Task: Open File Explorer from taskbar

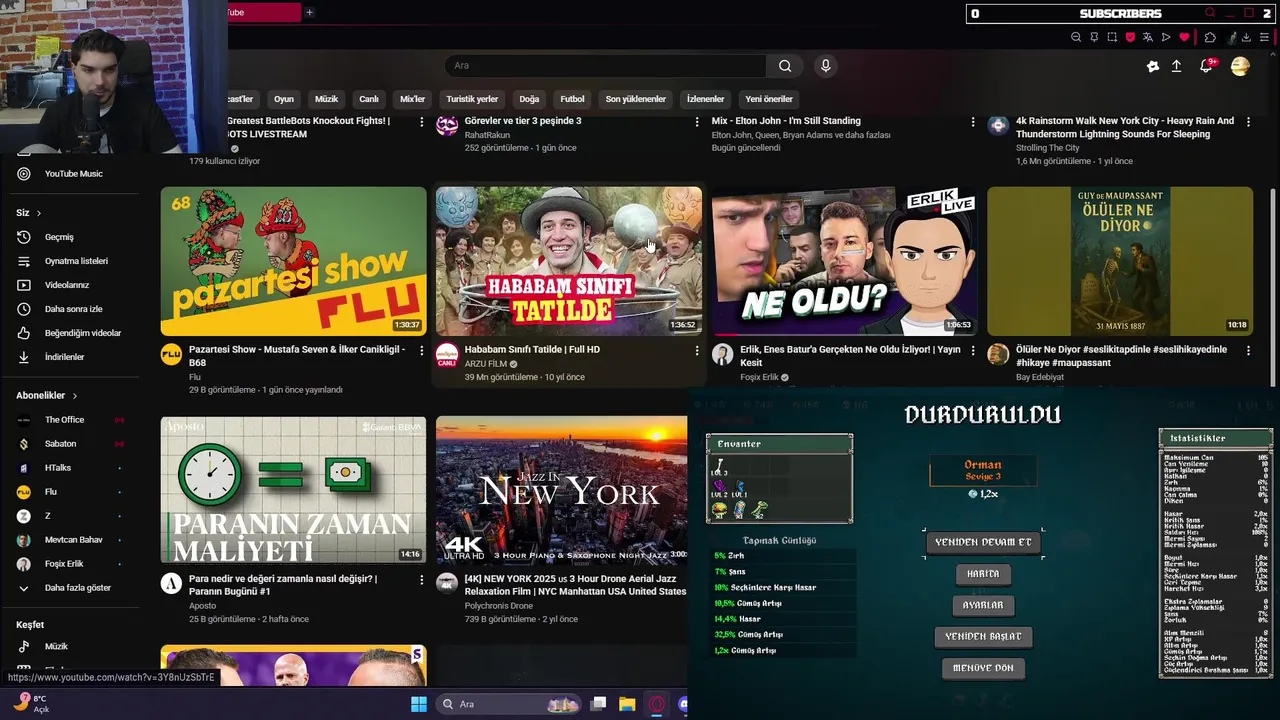Action: 627,704
